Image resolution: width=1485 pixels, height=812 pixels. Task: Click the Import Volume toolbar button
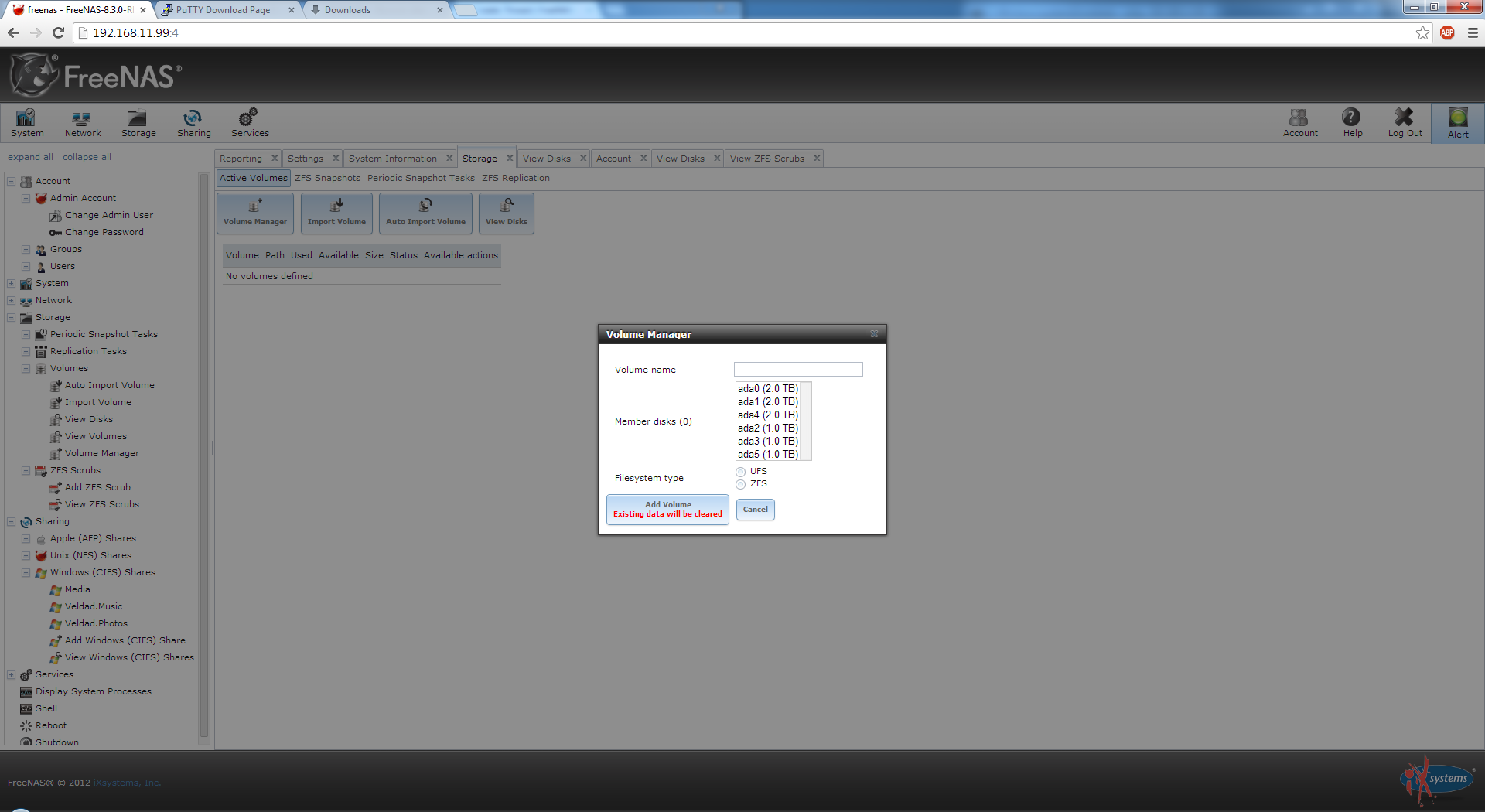click(336, 213)
